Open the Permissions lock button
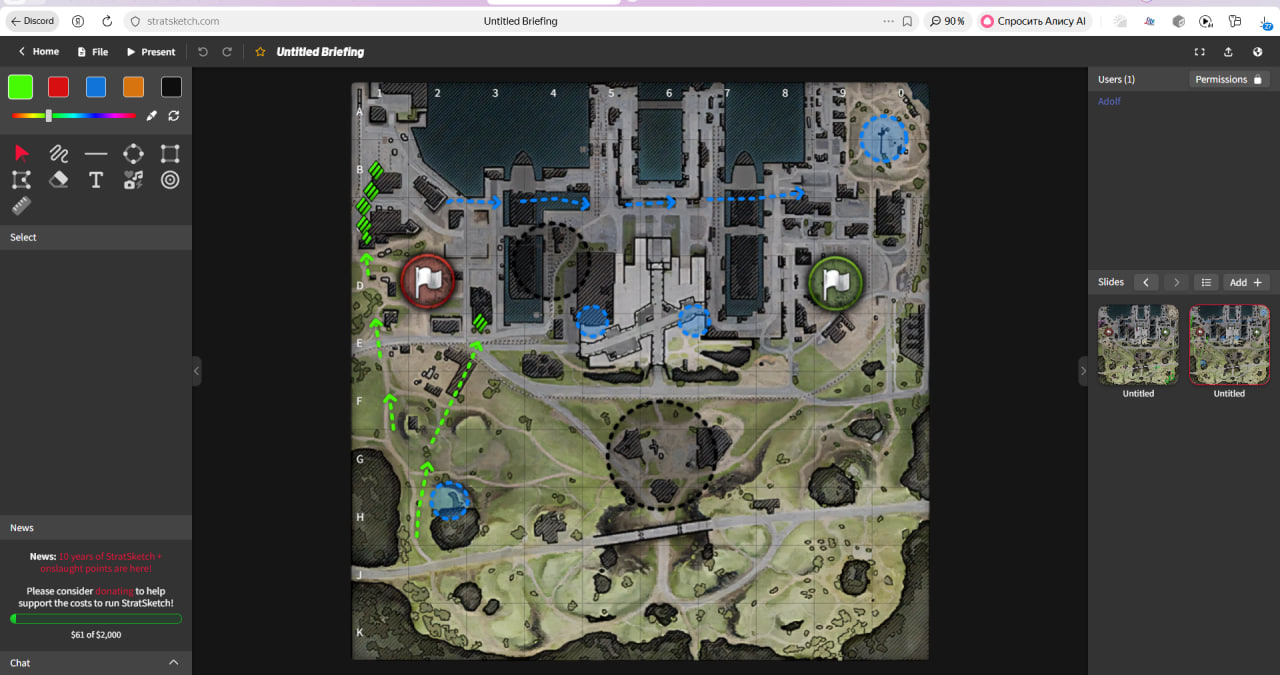 pyautogui.click(x=1229, y=79)
